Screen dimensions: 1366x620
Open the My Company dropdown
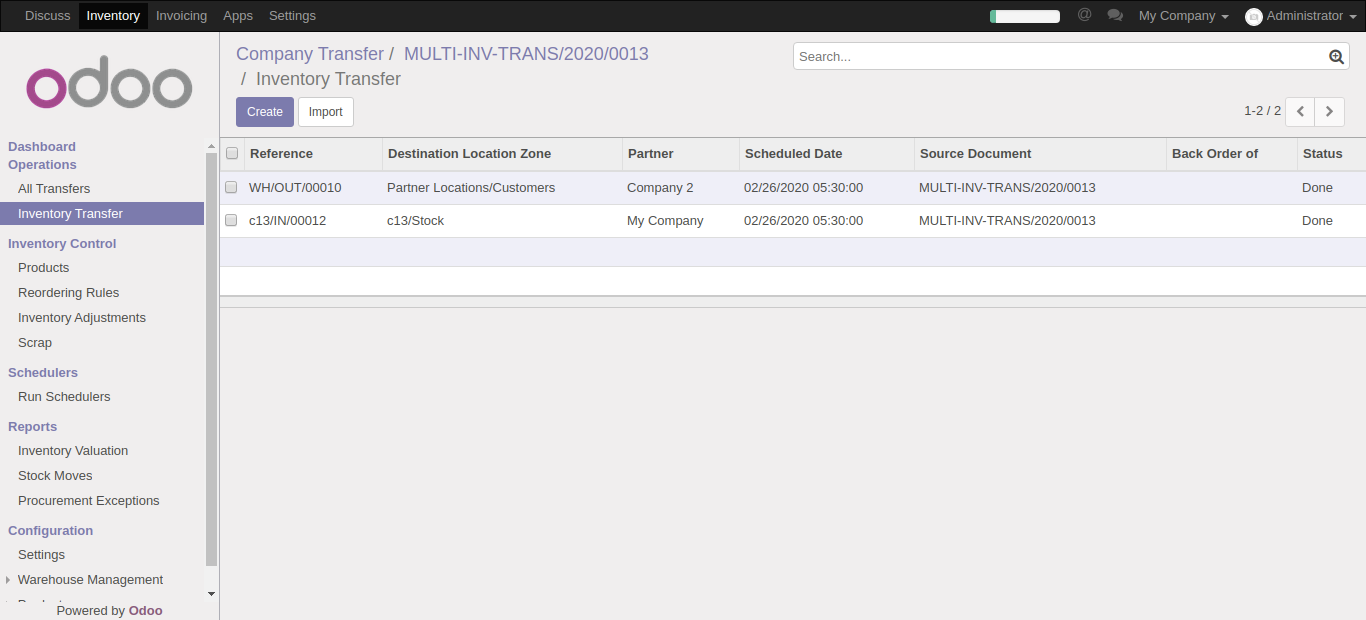[1183, 16]
